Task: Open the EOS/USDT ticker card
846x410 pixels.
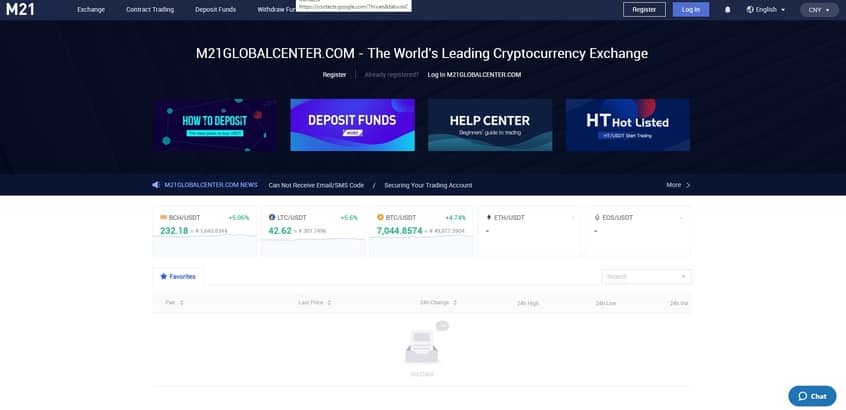Action: [x=638, y=231]
